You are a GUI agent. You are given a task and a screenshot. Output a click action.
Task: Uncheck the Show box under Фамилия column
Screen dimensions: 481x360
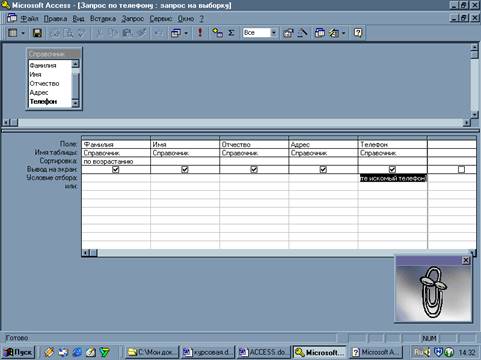coord(116,170)
